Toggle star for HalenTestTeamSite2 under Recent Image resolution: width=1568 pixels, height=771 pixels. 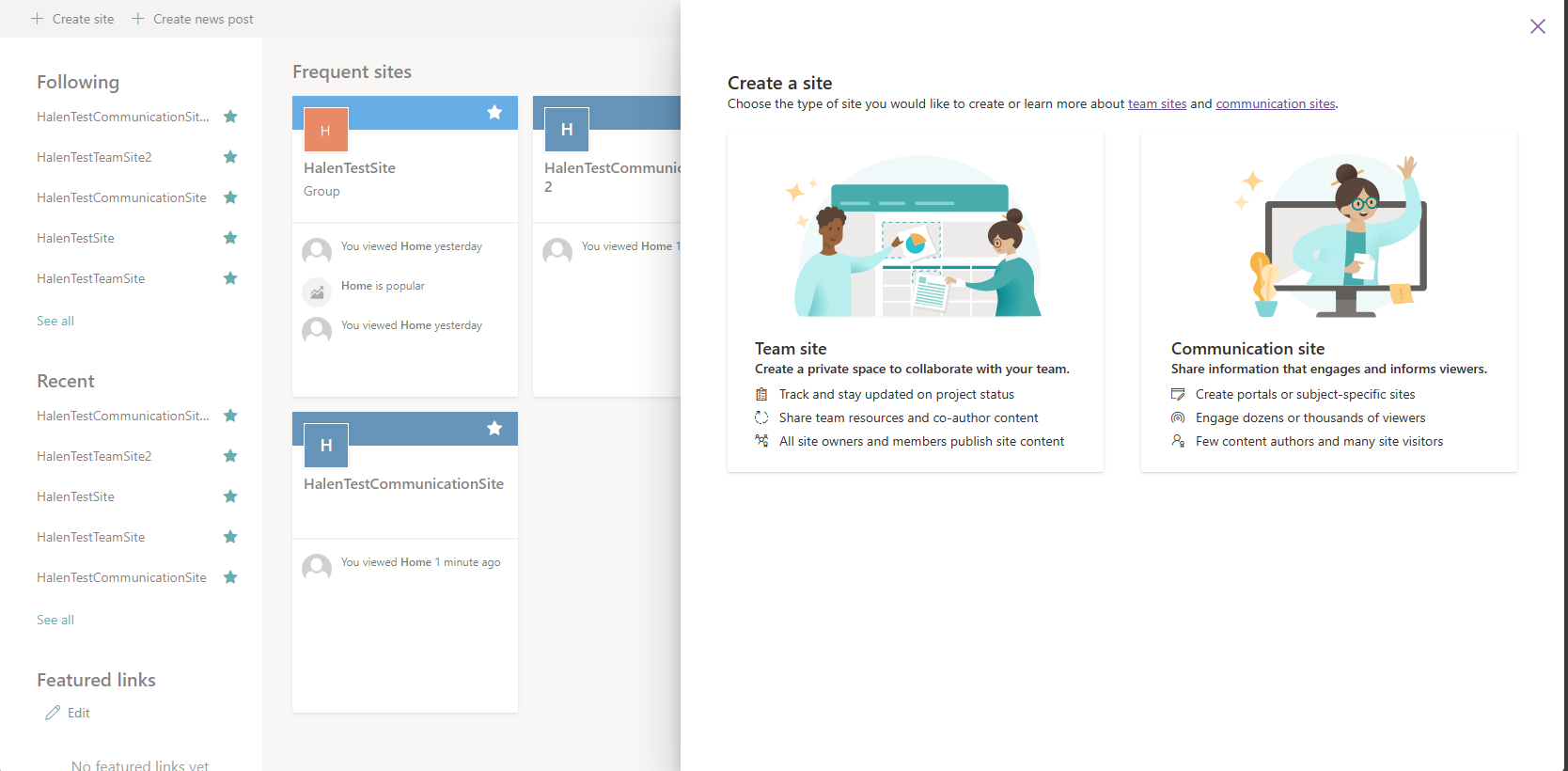(x=230, y=456)
